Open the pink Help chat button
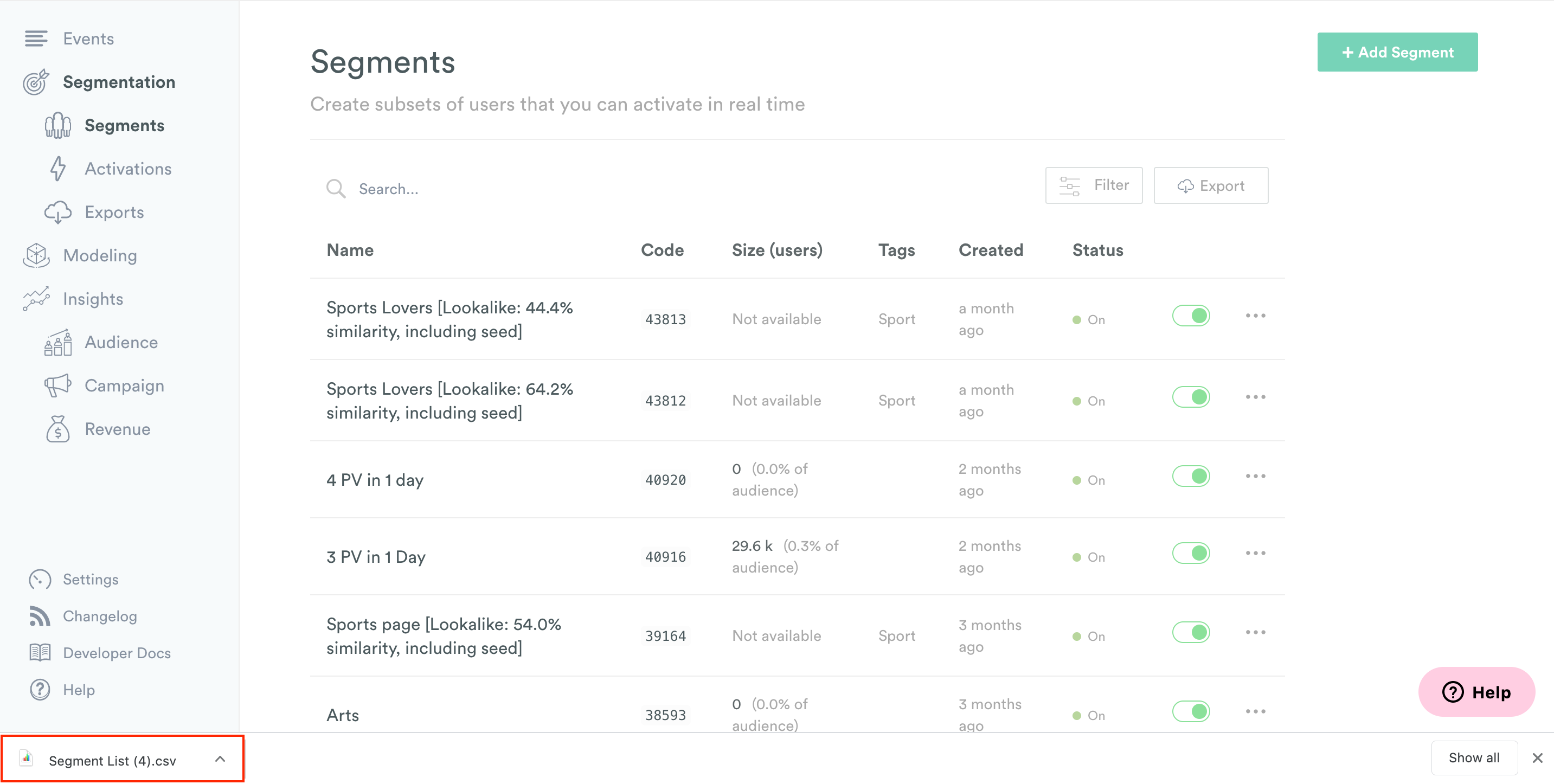Viewport: 1554px width, 784px height. (1476, 692)
